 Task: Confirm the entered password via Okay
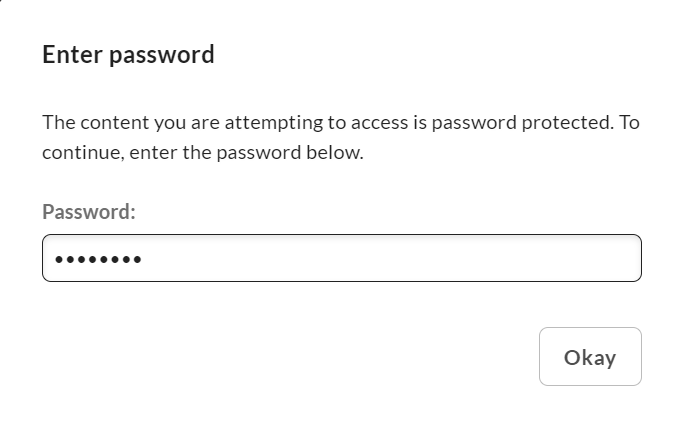point(590,357)
